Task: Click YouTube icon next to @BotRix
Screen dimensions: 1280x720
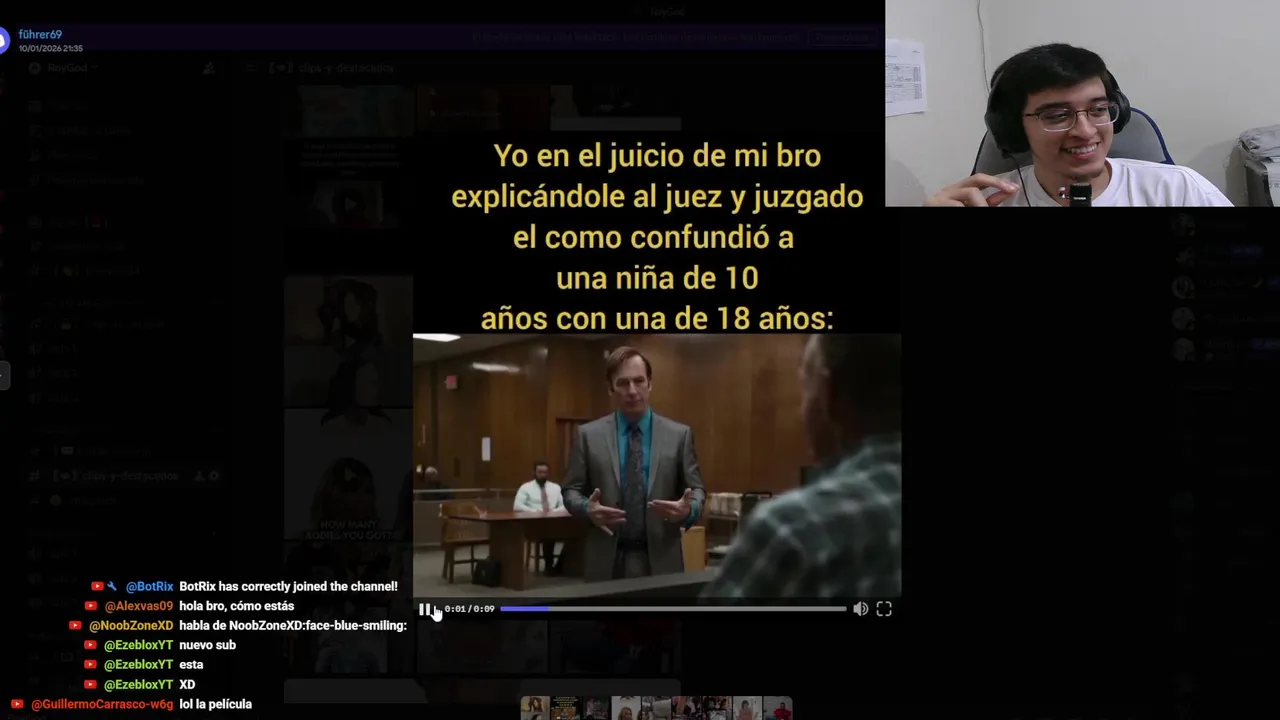Action: (97, 587)
